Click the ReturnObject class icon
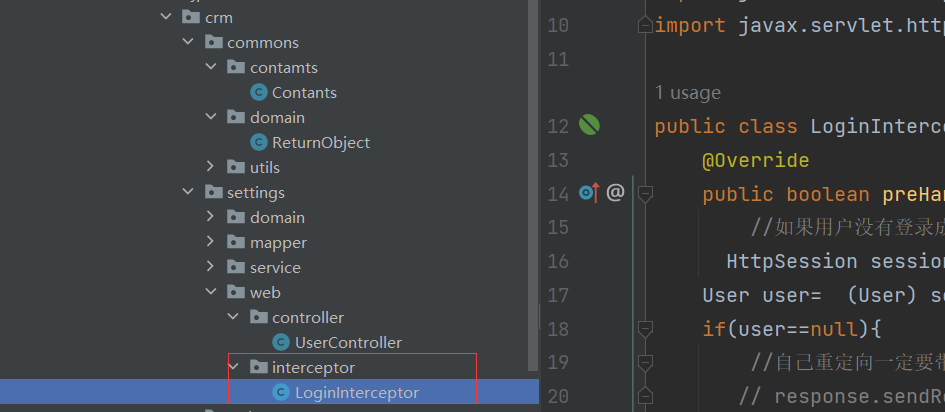 pos(259,143)
